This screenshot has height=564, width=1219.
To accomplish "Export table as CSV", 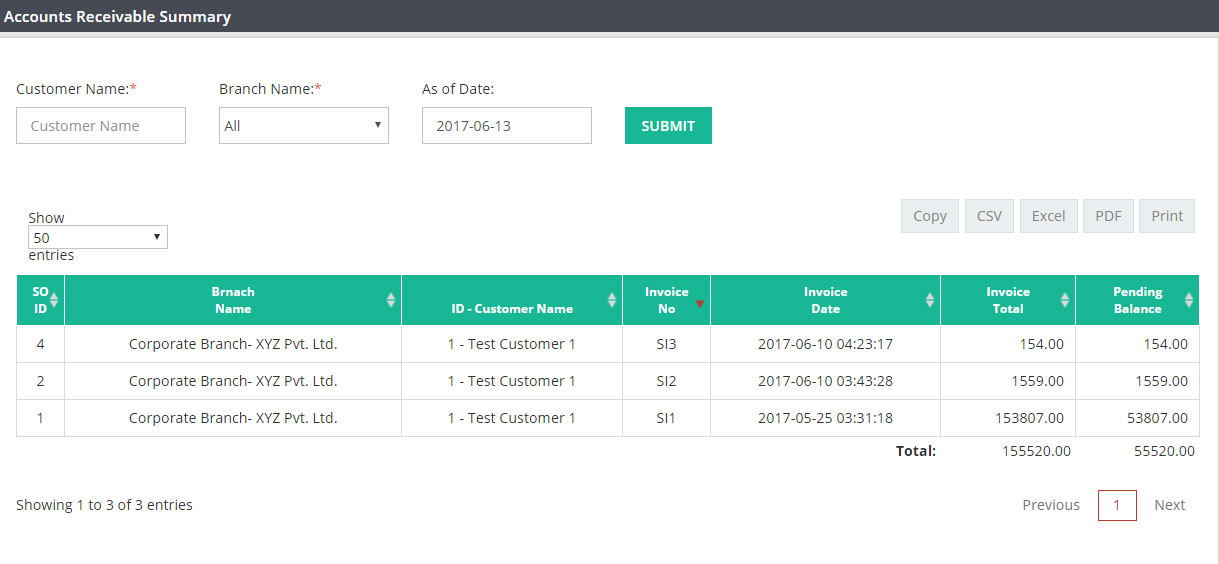I will tap(989, 216).
